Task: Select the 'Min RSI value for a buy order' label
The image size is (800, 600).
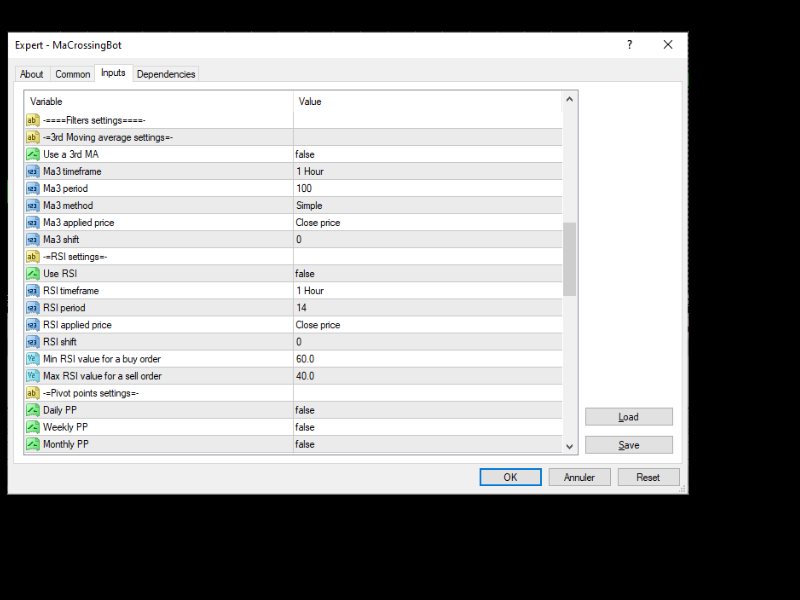Action: click(102, 359)
